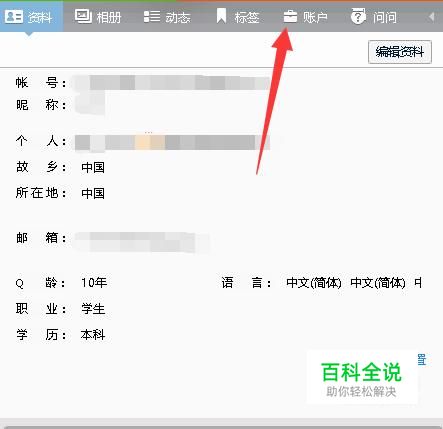Switch to the 相册 album tab

coord(98,17)
